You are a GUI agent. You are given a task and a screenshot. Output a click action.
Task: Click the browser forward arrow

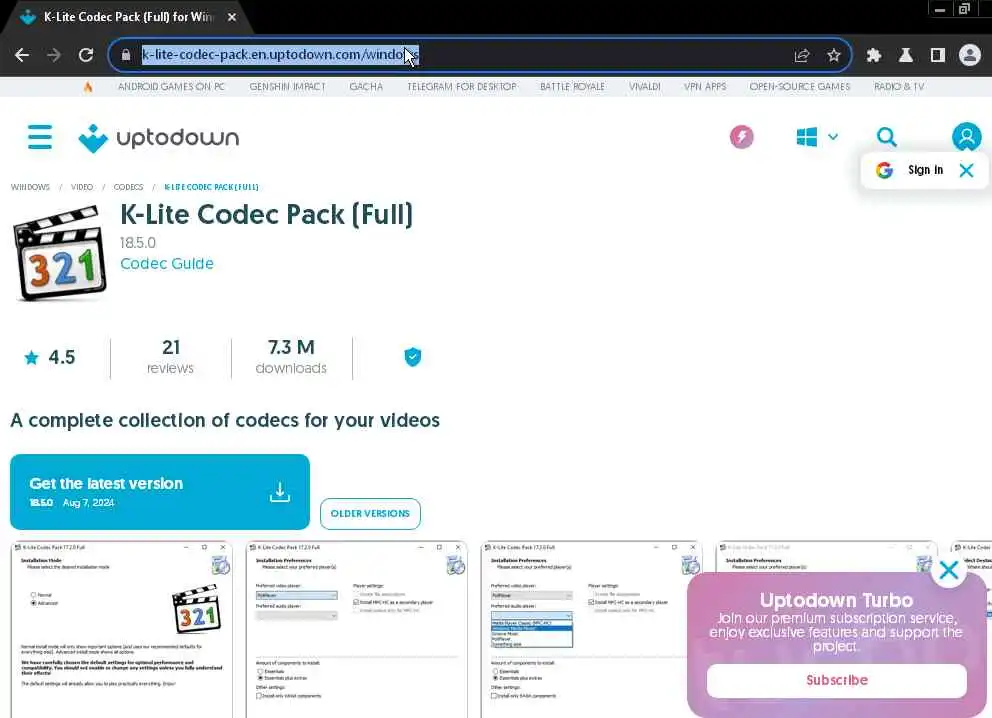pyautogui.click(x=54, y=55)
